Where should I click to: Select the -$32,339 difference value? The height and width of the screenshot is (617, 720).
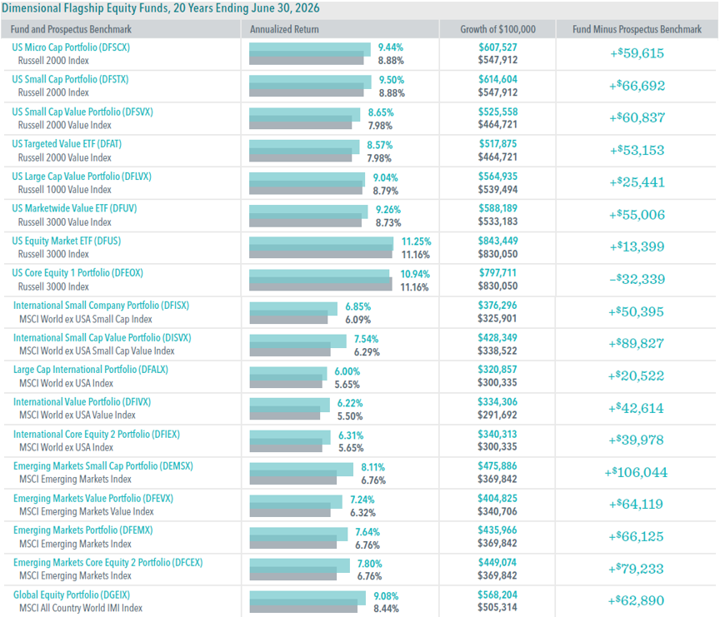pos(637,279)
